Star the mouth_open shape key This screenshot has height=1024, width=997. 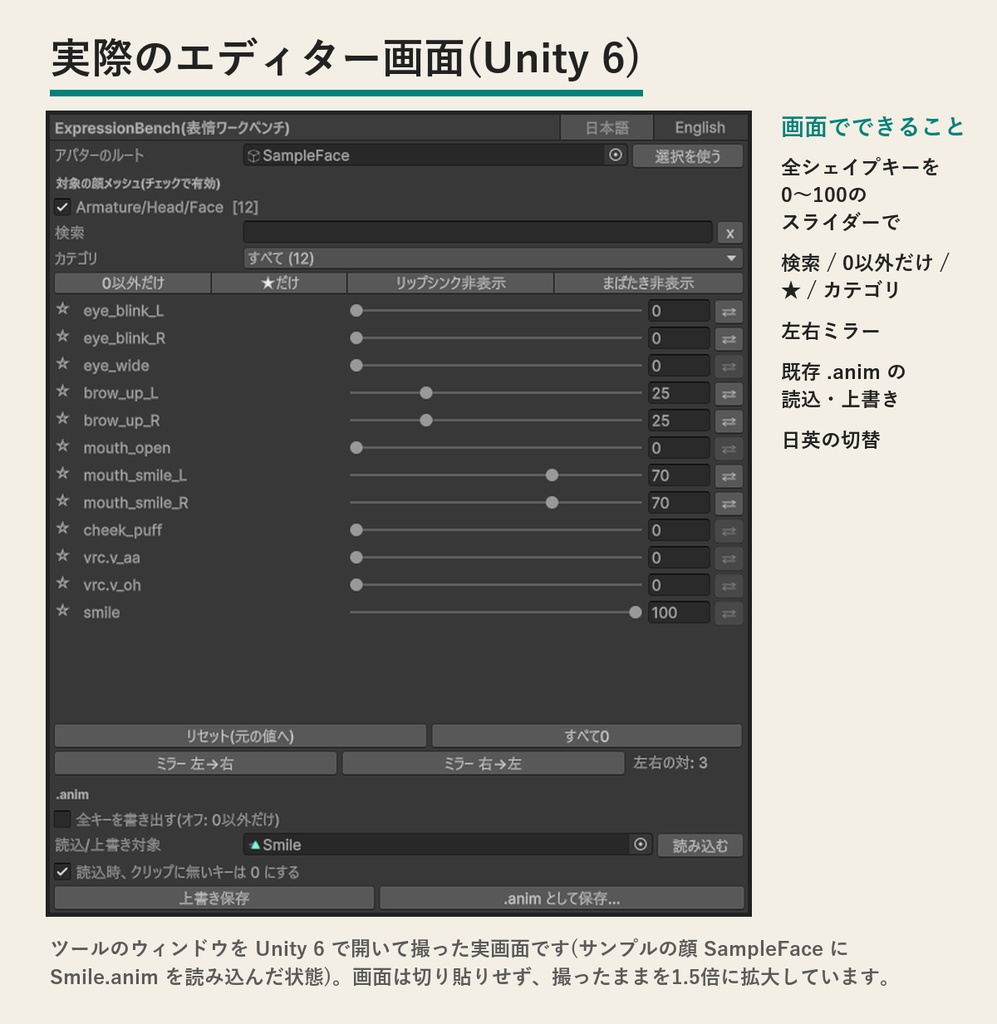click(x=63, y=446)
